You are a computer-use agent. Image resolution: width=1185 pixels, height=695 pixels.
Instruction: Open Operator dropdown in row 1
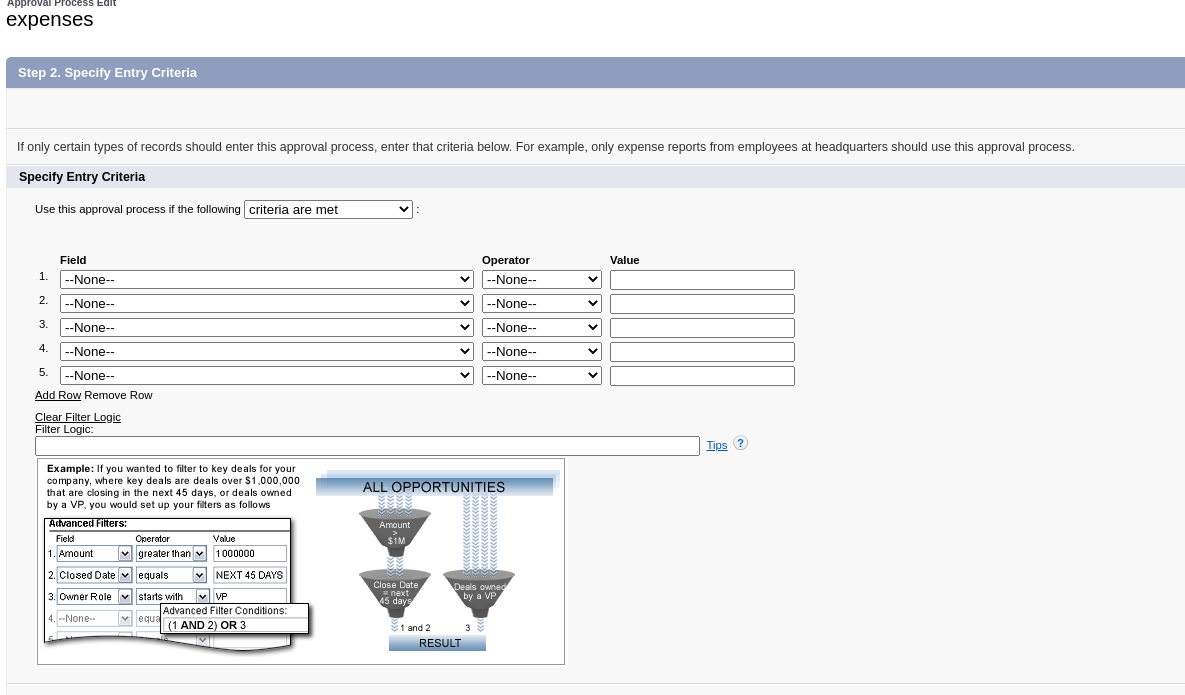[542, 280]
